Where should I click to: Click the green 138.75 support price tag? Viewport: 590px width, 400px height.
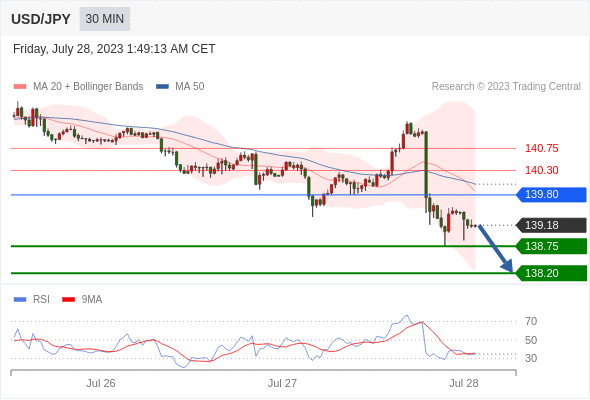(551, 246)
